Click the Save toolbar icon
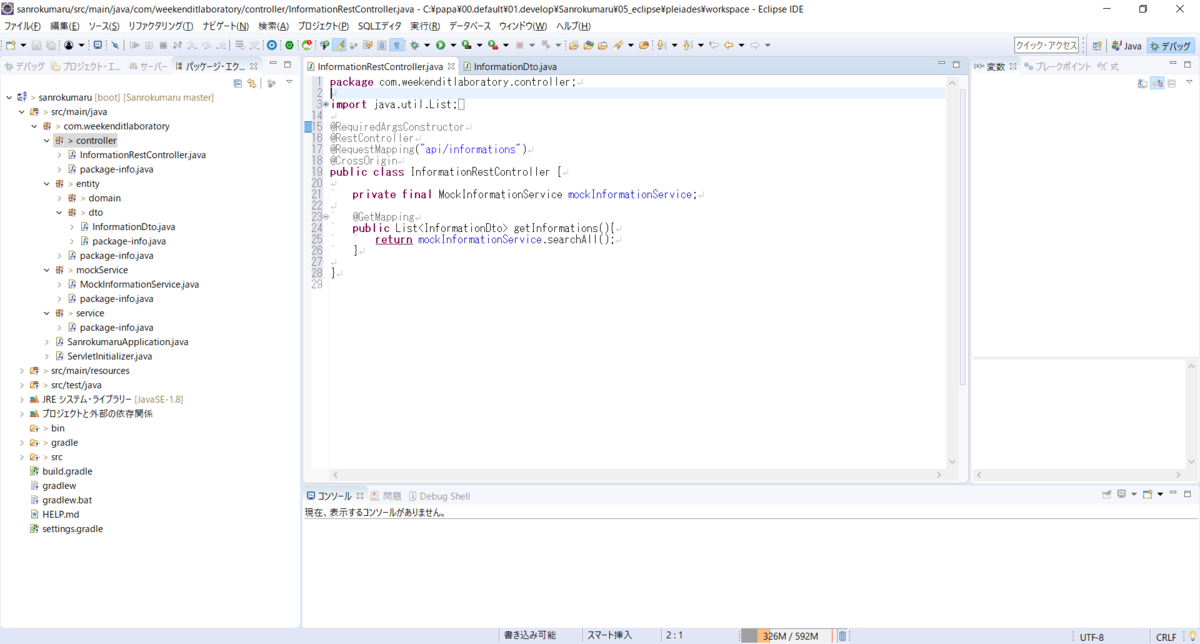The height and width of the screenshot is (644, 1200). (x=35, y=44)
